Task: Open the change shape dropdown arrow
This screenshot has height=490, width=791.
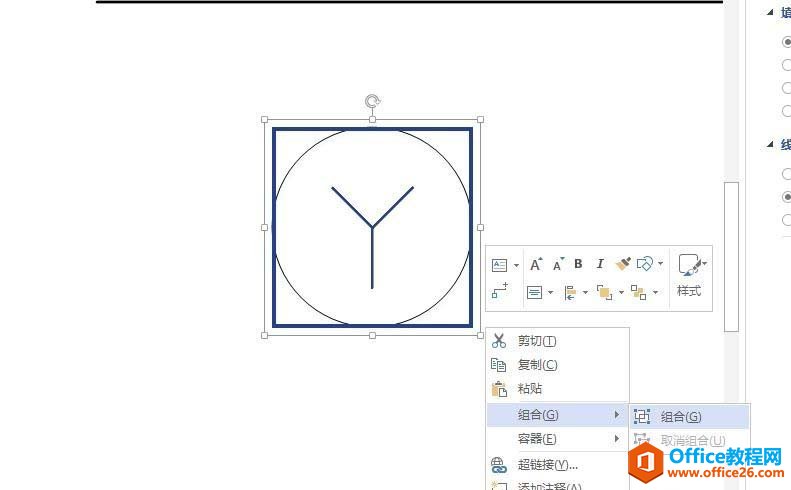Action: click(x=660, y=264)
